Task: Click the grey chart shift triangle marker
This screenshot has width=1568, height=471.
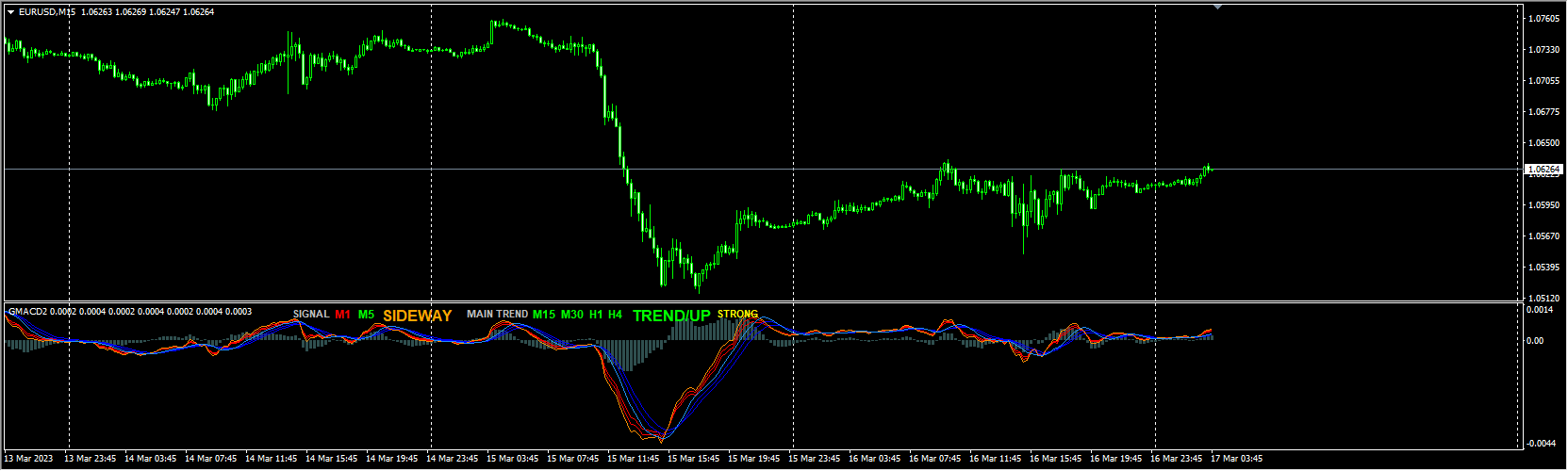Action: 1217,7
